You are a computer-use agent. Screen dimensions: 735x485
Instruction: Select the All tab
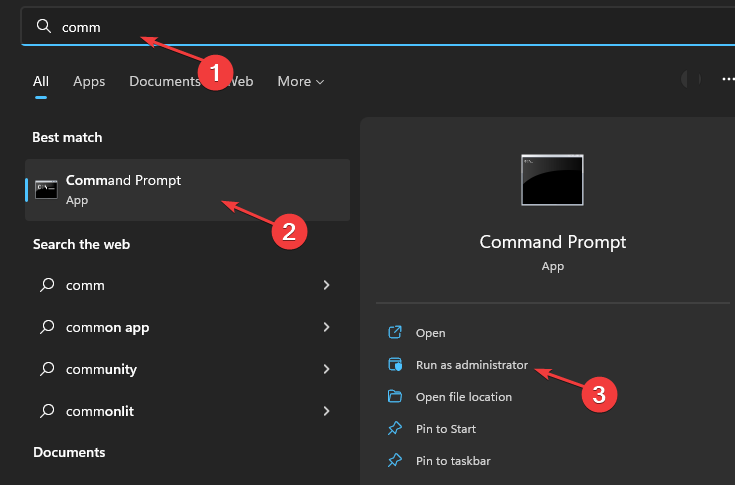41,82
